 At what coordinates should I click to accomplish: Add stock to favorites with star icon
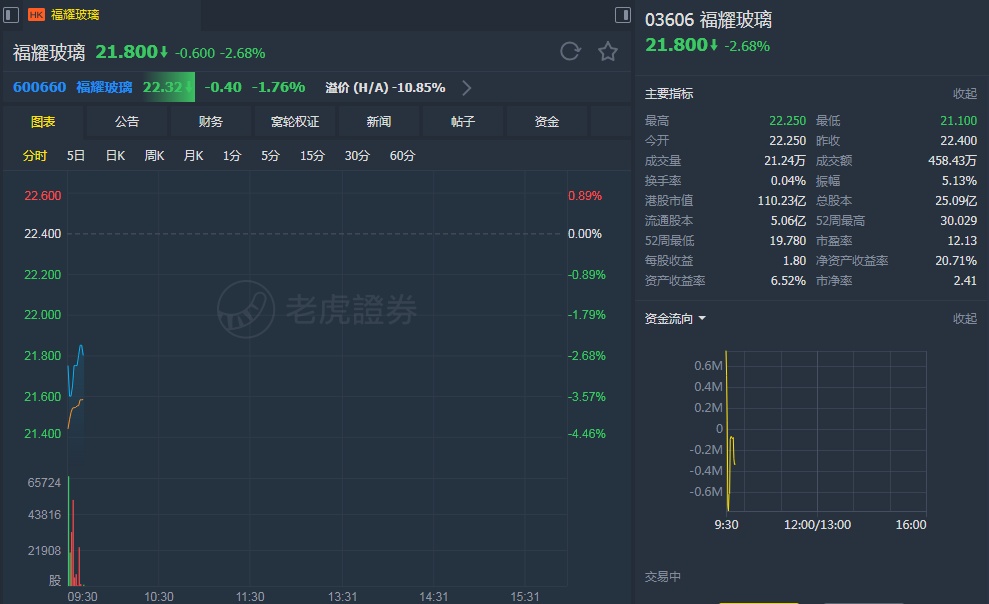tap(607, 51)
